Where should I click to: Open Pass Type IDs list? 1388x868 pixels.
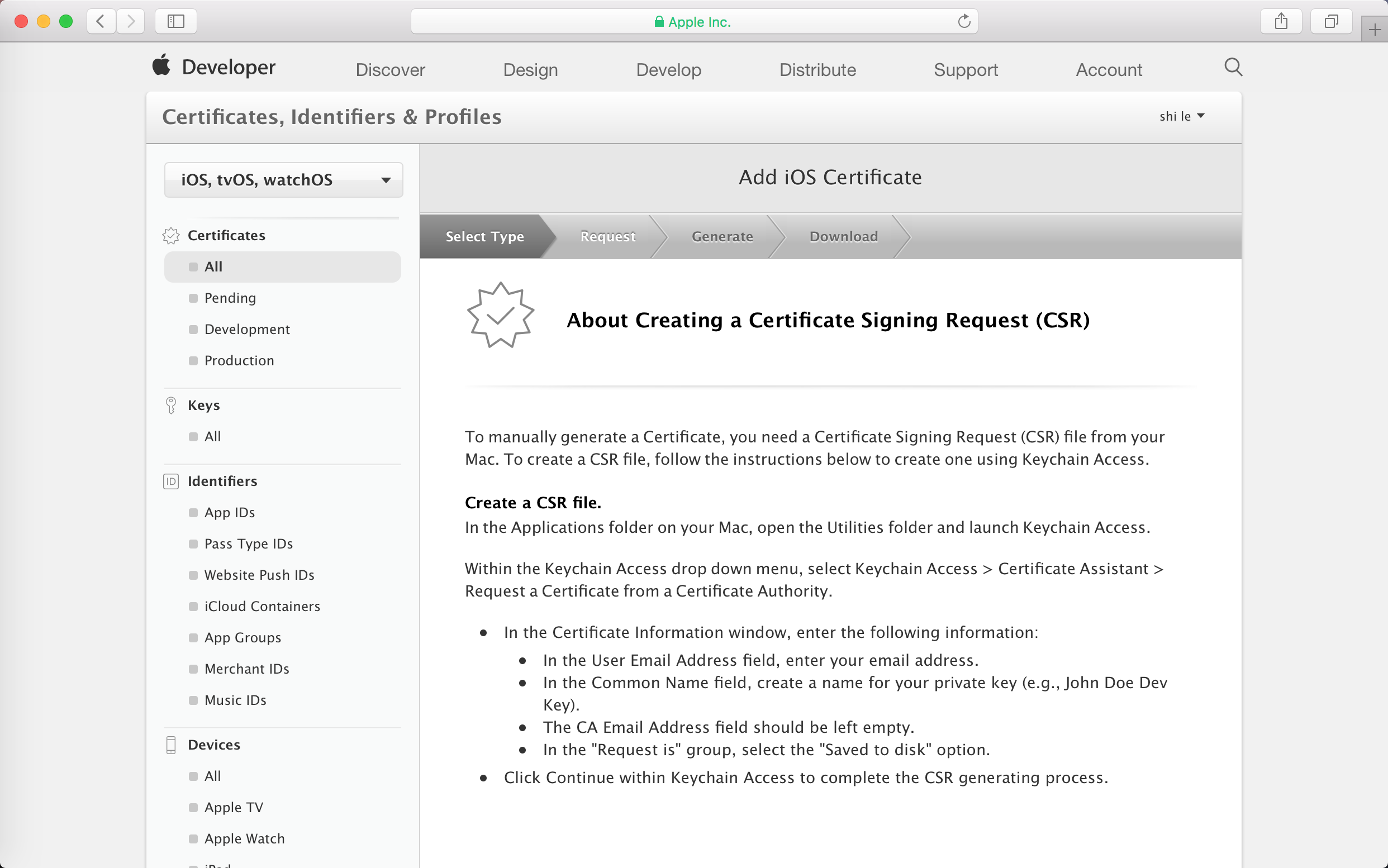point(248,543)
